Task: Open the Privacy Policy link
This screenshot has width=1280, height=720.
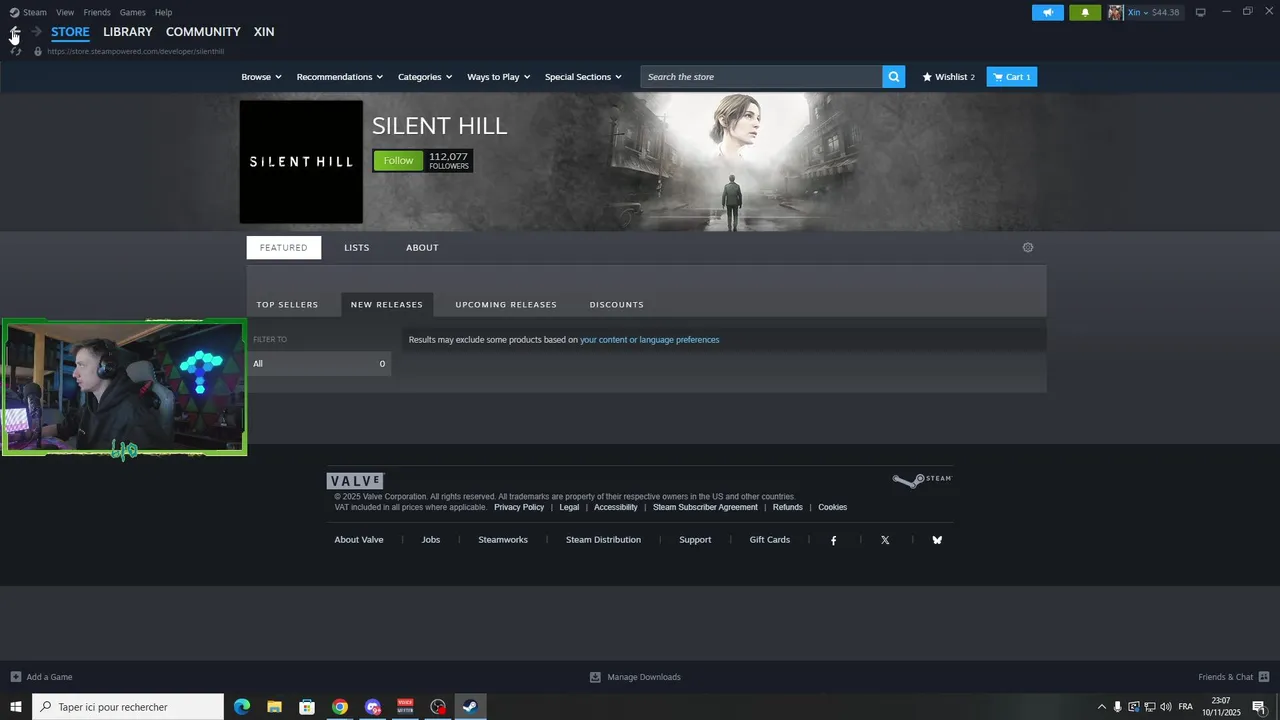Action: 519,507
